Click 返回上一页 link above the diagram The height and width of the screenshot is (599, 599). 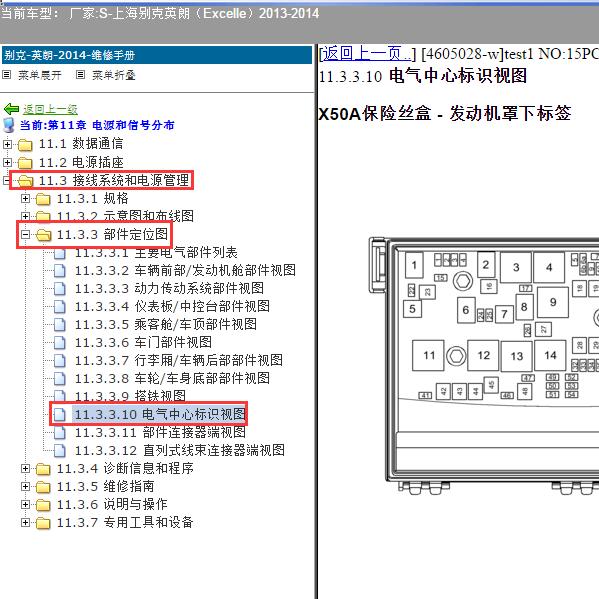[x=366, y=54]
